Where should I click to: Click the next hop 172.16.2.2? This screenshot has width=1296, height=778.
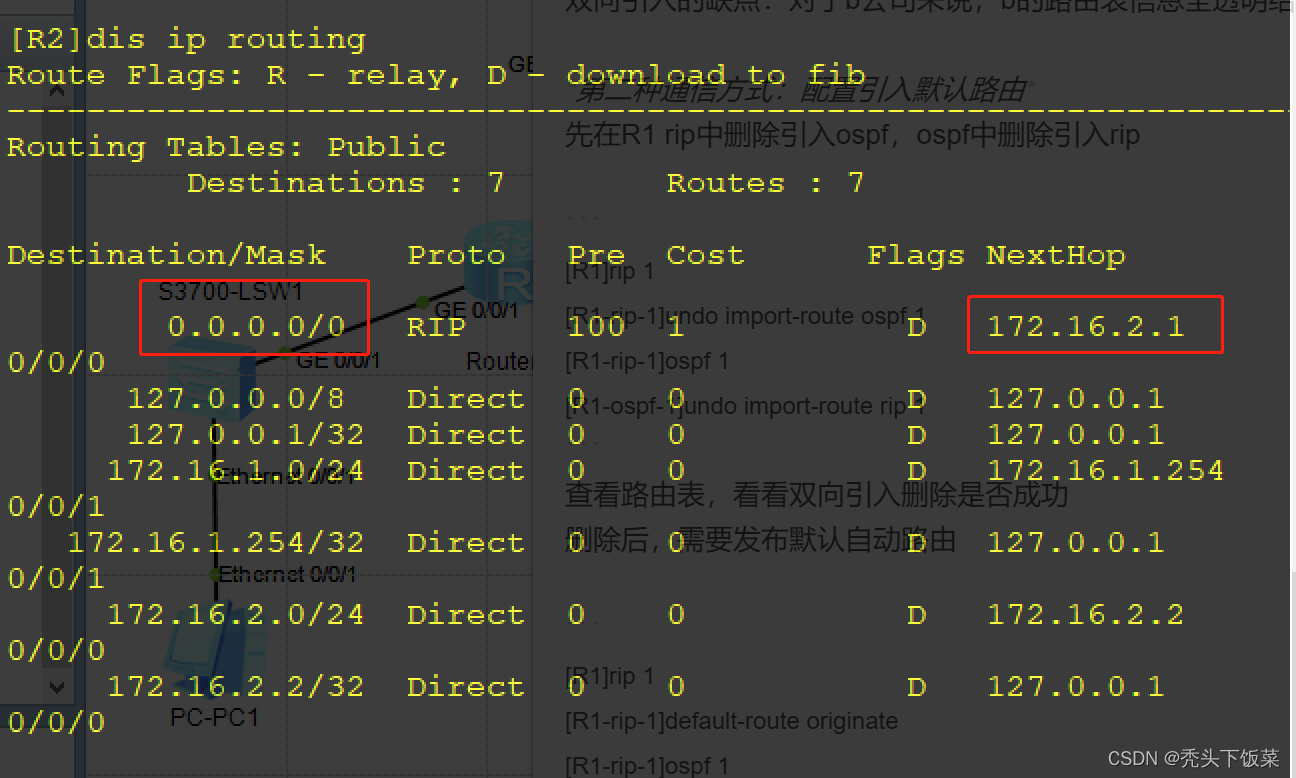(x=1086, y=615)
